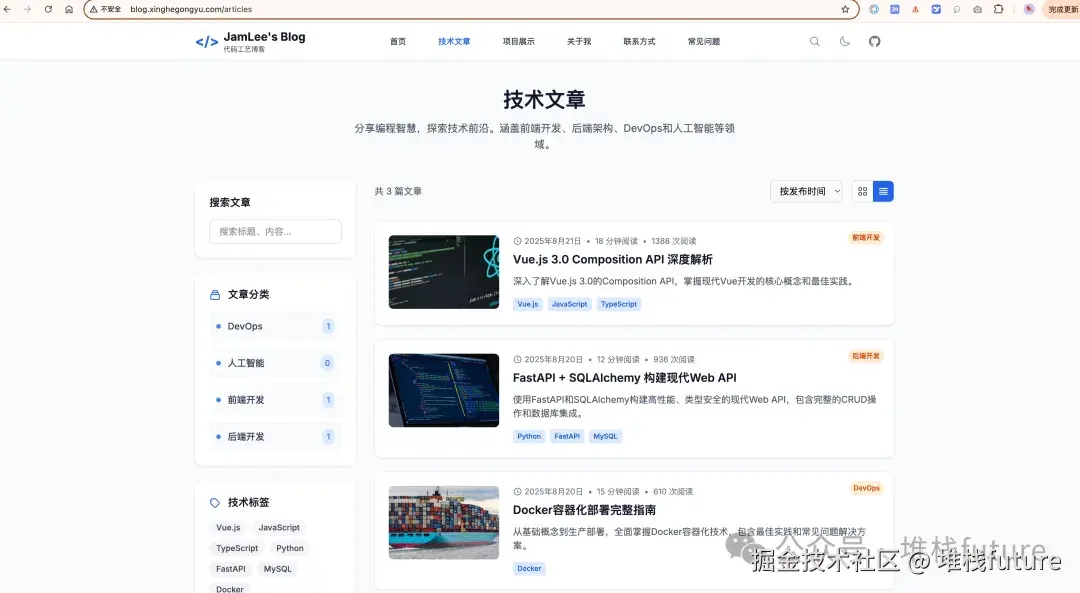The image size is (1080, 593).
Task: Click the 文章分类 category panel icon
Action: coord(214,293)
